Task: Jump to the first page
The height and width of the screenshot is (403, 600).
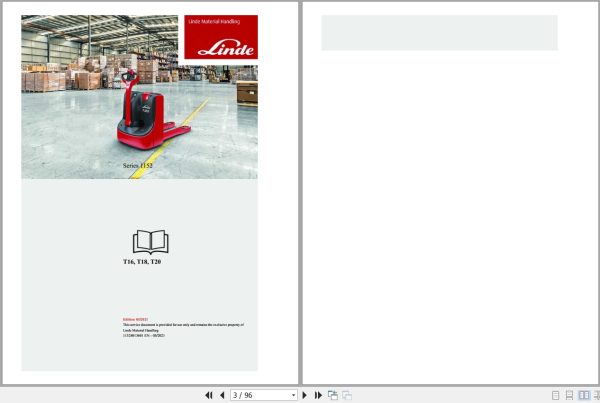Action: pos(209,395)
